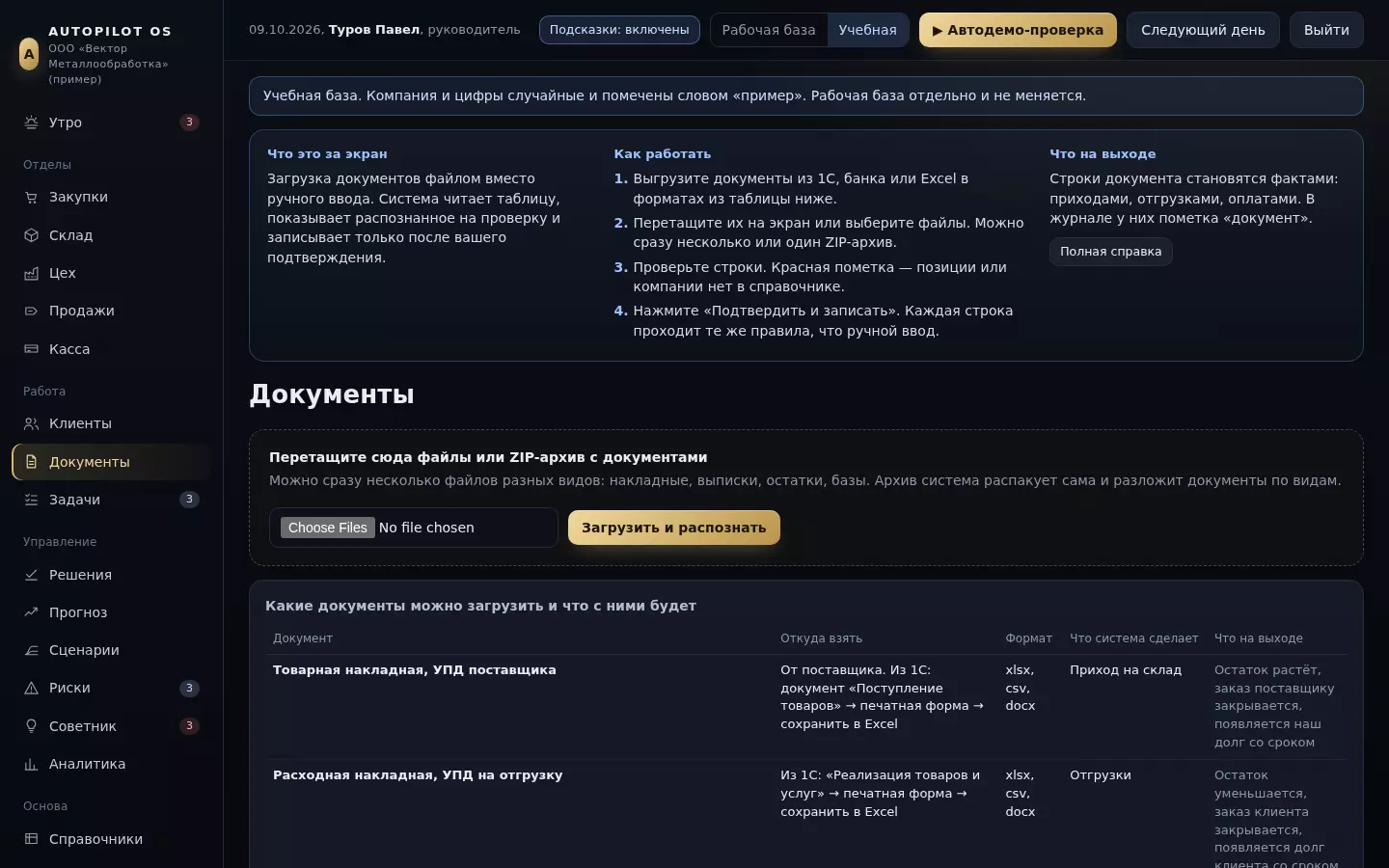Click the user name Туров Павел
This screenshot has width=1389, height=868.
[x=374, y=30]
